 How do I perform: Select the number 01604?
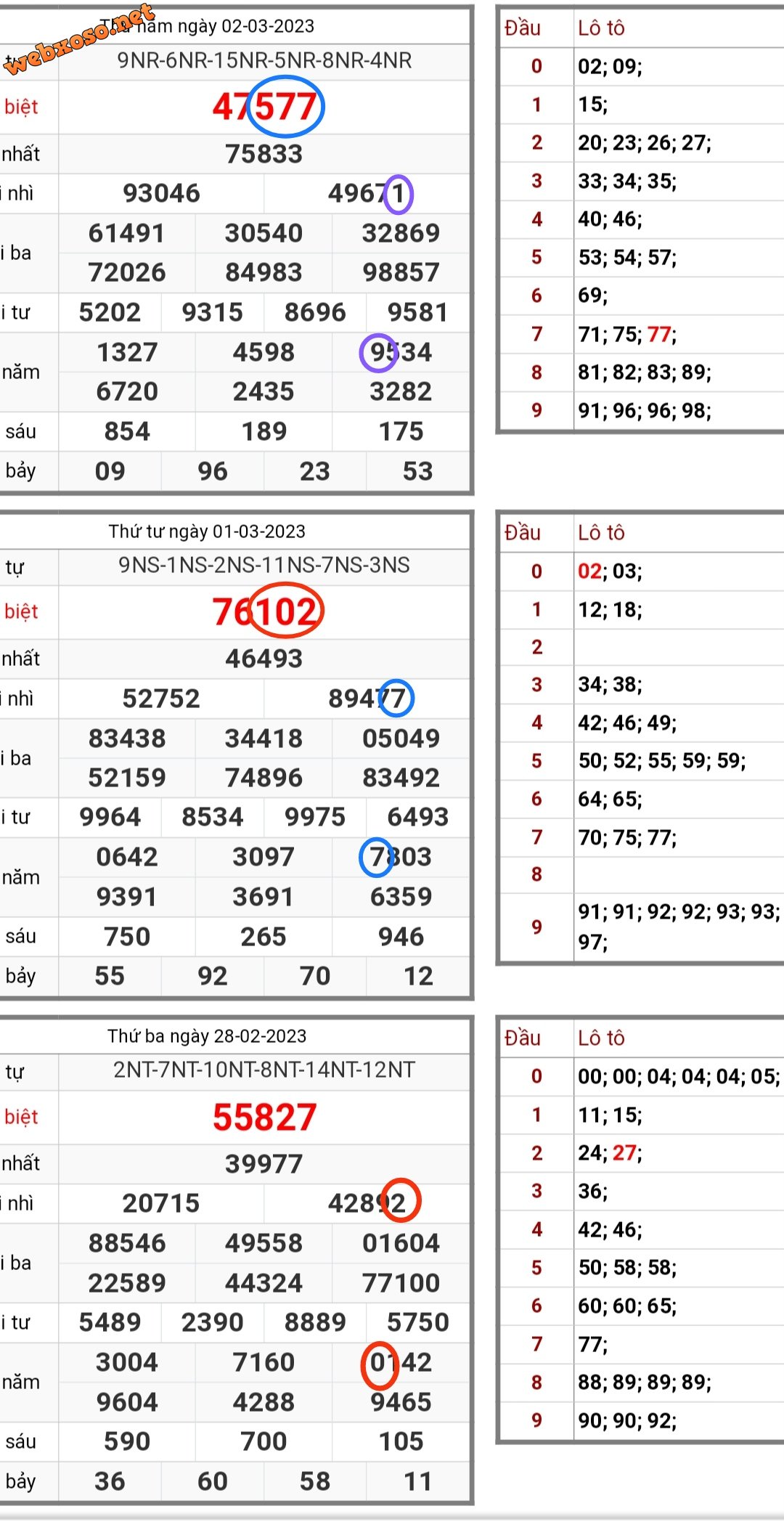click(401, 1243)
